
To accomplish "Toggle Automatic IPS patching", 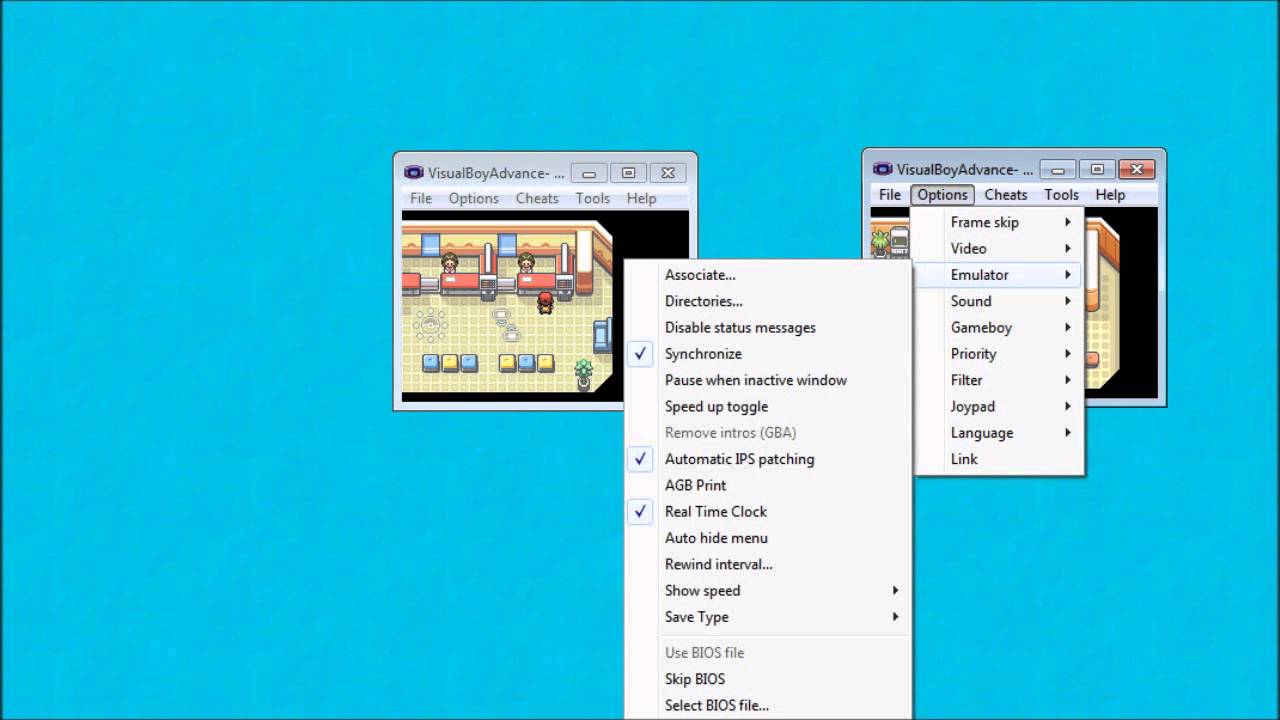I will tap(767, 459).
